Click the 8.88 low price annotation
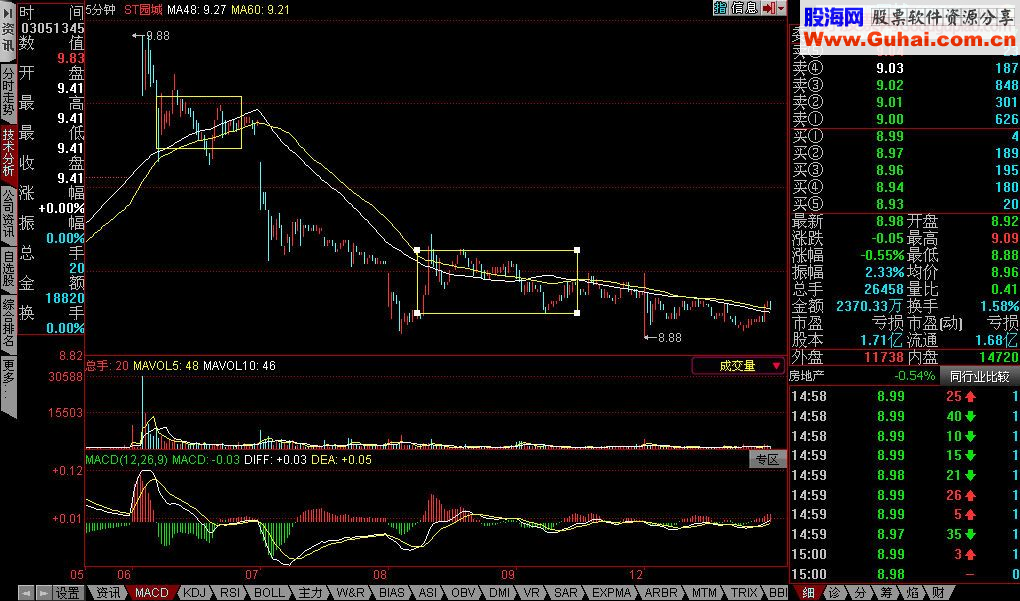Viewport: 1020px width, 601px height. [669, 338]
